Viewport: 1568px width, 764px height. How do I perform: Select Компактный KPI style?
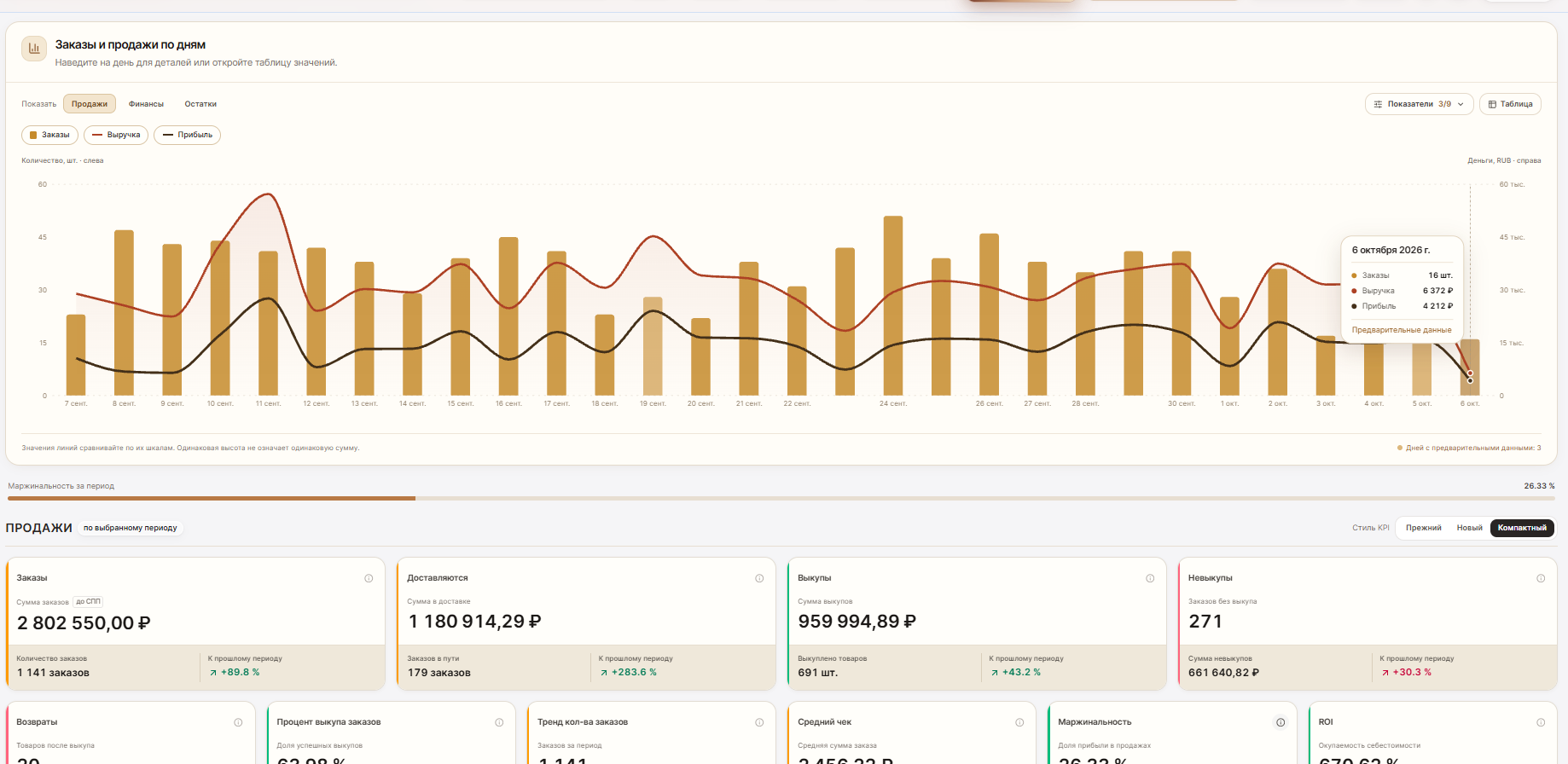point(1522,528)
